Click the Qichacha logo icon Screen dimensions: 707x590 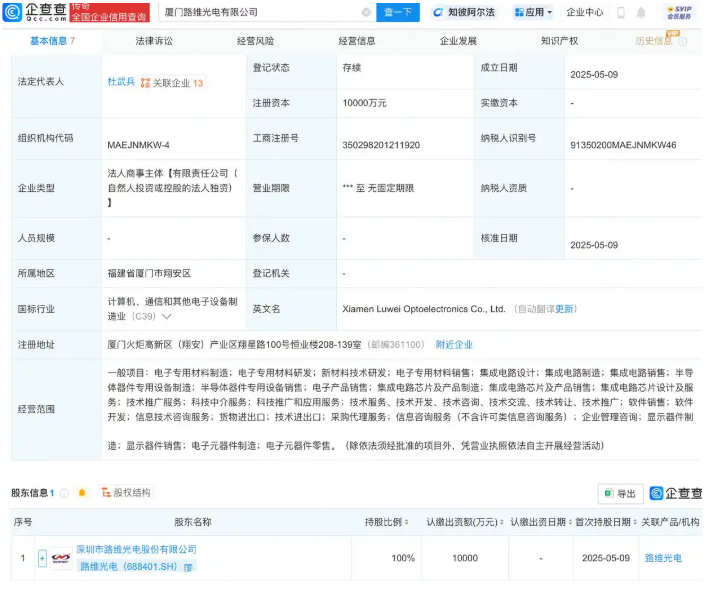coord(12,12)
